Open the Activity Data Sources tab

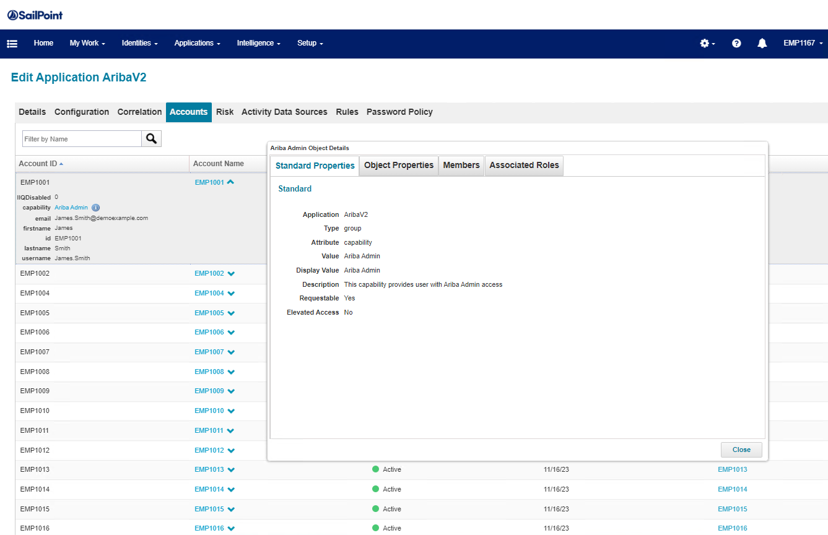pos(284,112)
